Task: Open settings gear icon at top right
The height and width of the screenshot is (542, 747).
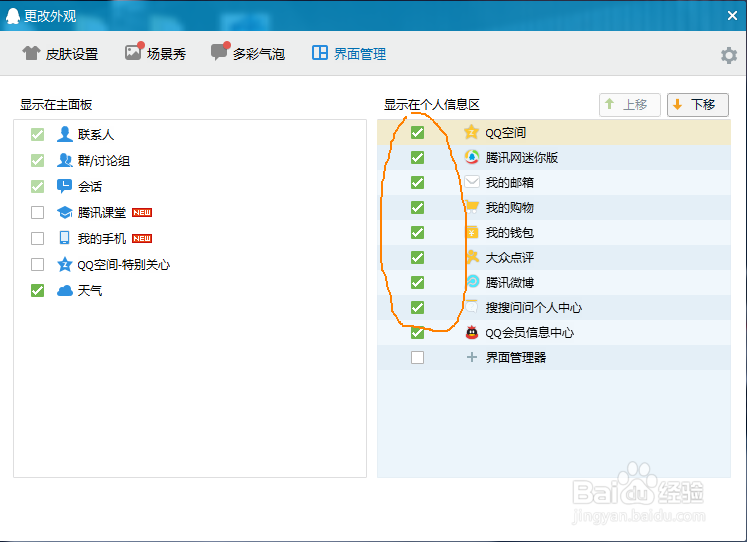Action: pos(728,55)
